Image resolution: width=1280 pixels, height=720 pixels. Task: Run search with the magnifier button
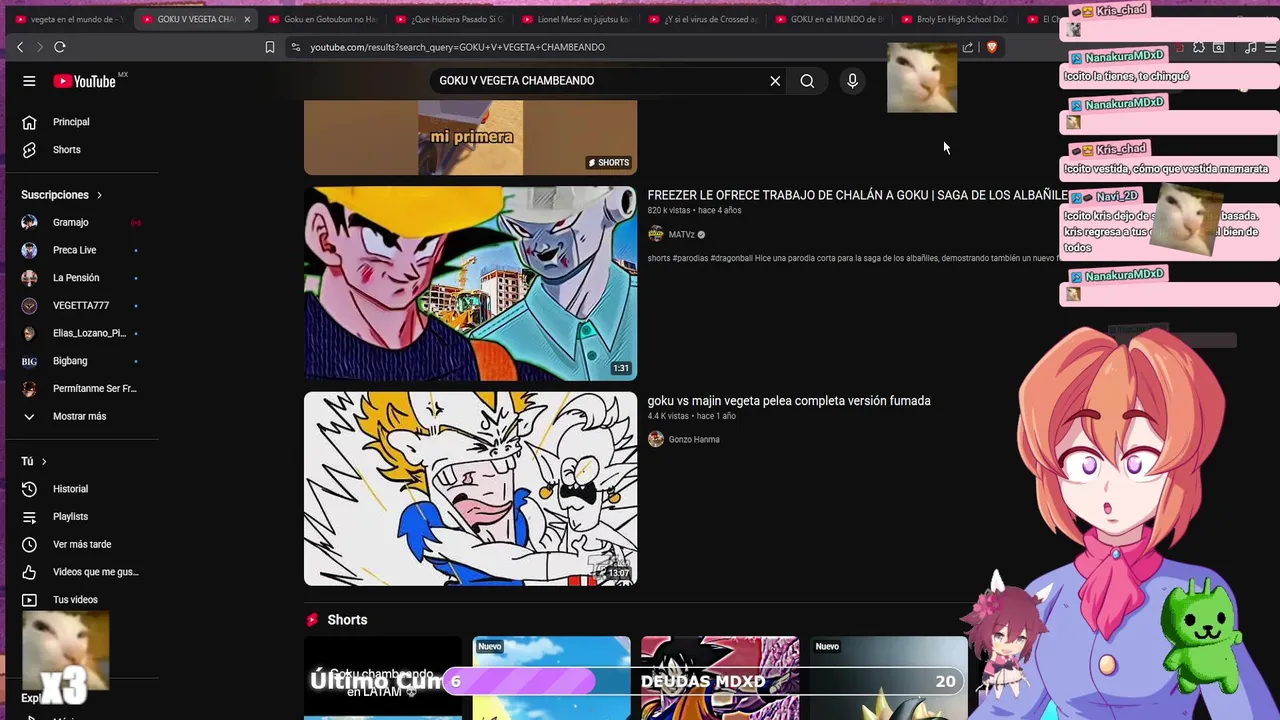[x=807, y=81]
